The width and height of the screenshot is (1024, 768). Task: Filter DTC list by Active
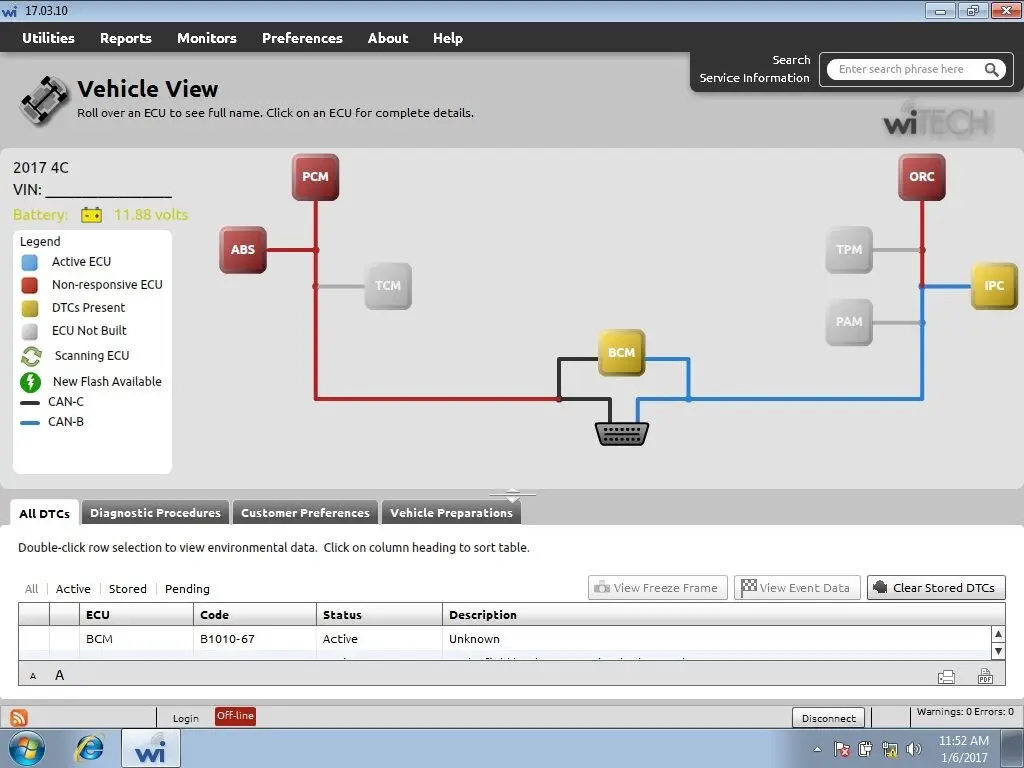[73, 589]
